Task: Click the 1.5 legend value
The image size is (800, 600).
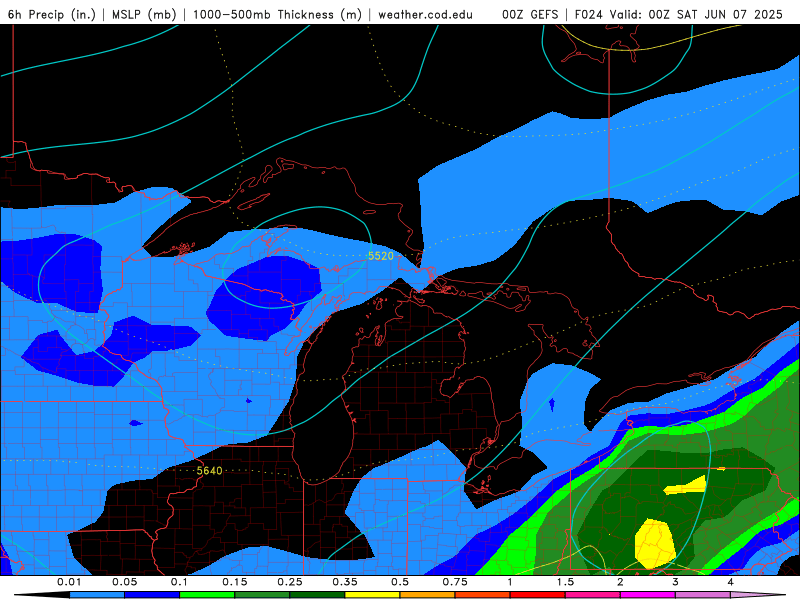Action: click(565, 582)
